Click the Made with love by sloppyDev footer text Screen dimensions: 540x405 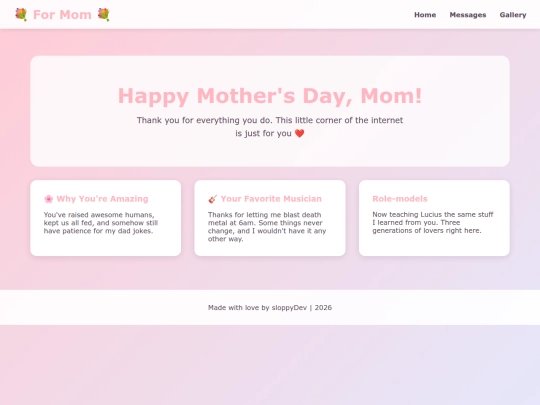[x=270, y=308]
